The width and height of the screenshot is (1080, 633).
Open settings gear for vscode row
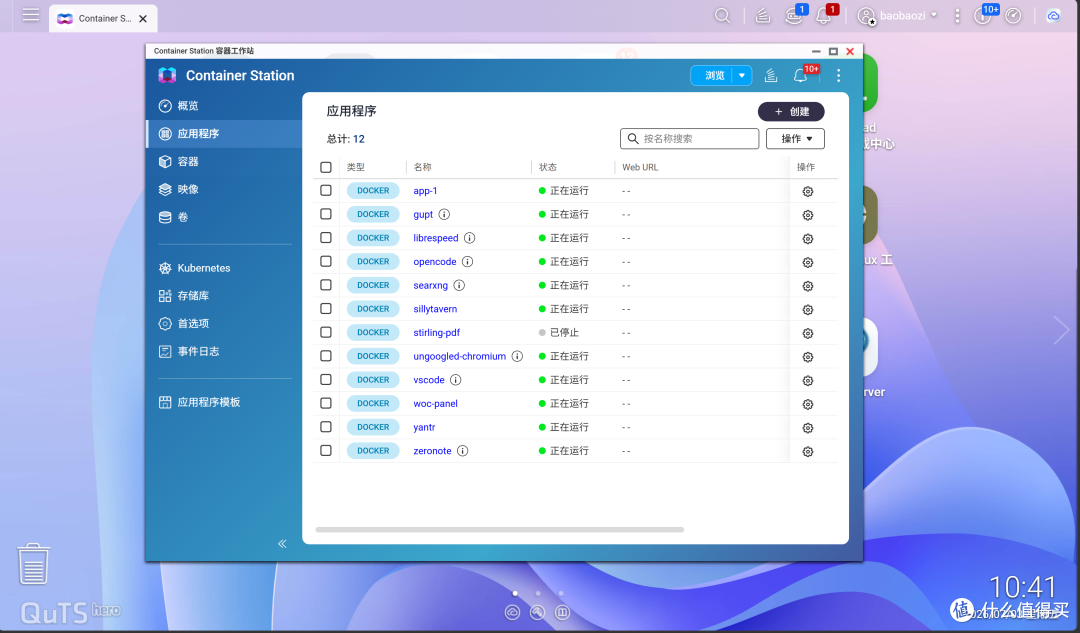tap(807, 380)
